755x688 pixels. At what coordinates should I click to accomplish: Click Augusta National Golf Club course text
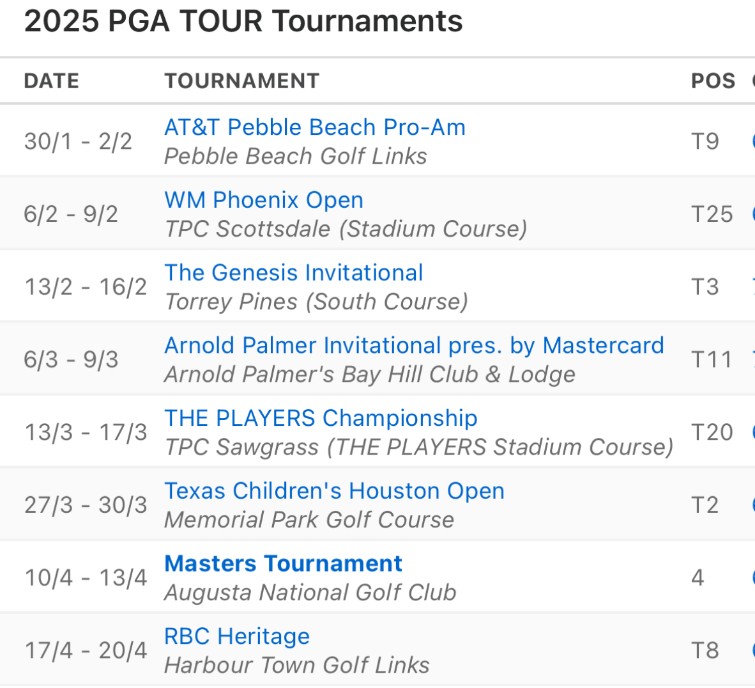[x=310, y=593]
